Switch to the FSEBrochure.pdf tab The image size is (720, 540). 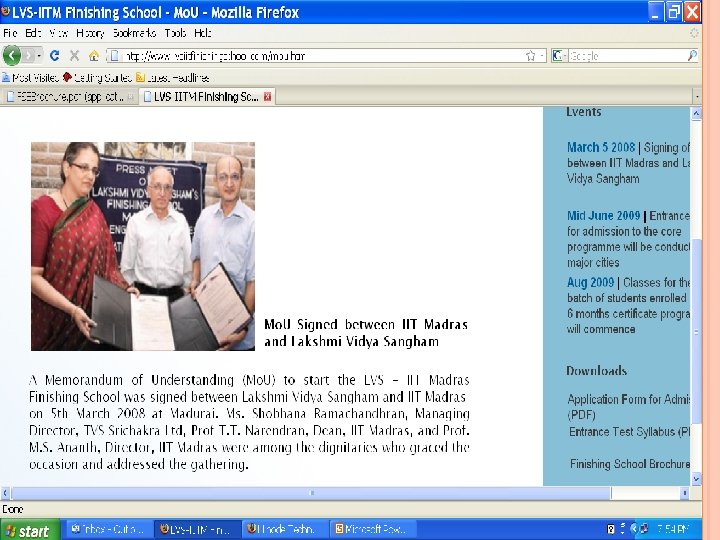(x=70, y=96)
